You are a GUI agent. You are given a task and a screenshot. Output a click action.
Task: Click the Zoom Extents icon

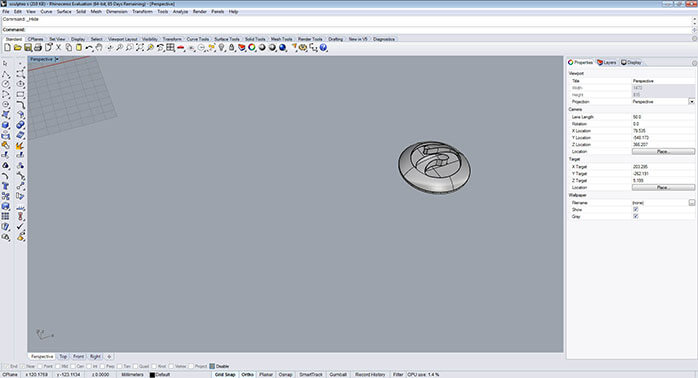(140, 48)
